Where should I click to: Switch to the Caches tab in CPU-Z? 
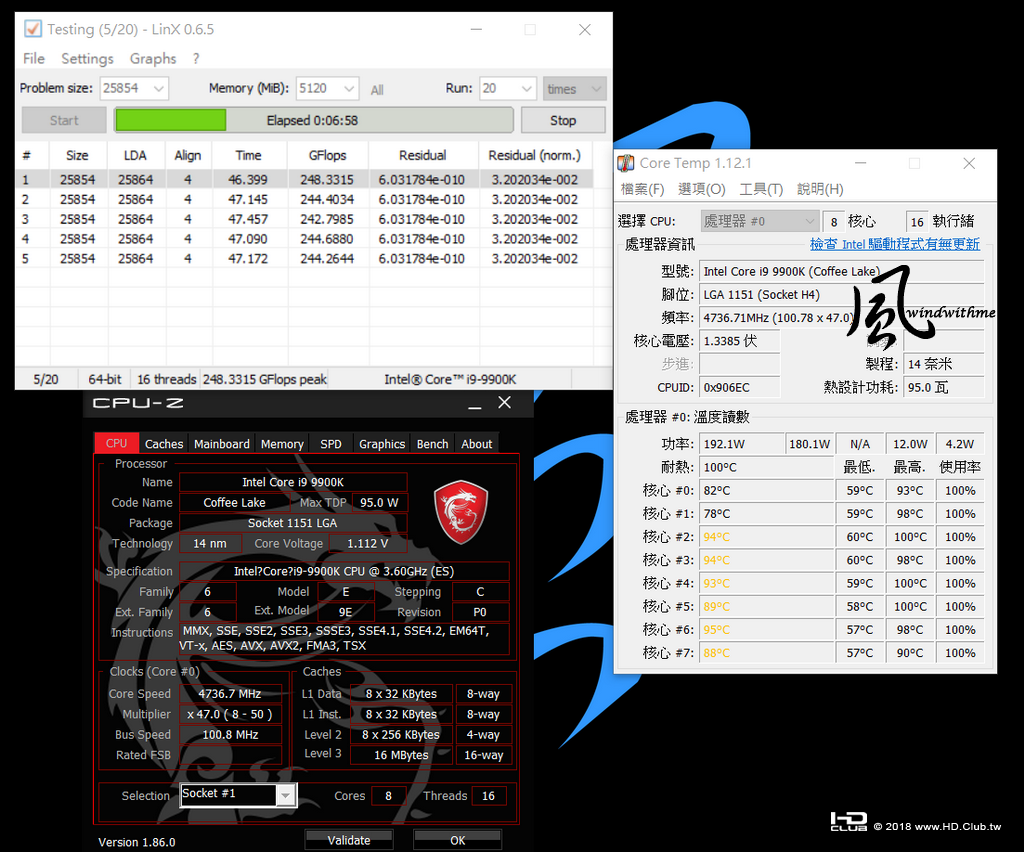164,444
